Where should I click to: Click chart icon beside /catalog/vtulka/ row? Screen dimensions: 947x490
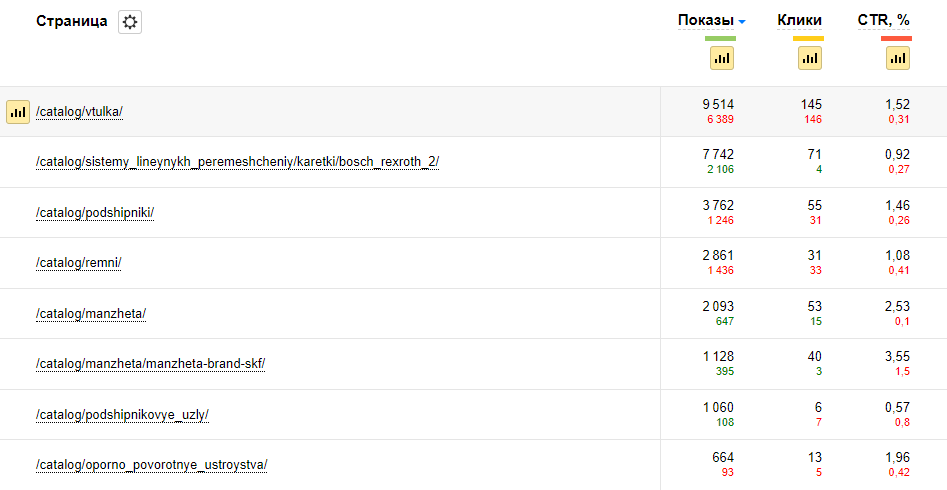click(x=18, y=112)
